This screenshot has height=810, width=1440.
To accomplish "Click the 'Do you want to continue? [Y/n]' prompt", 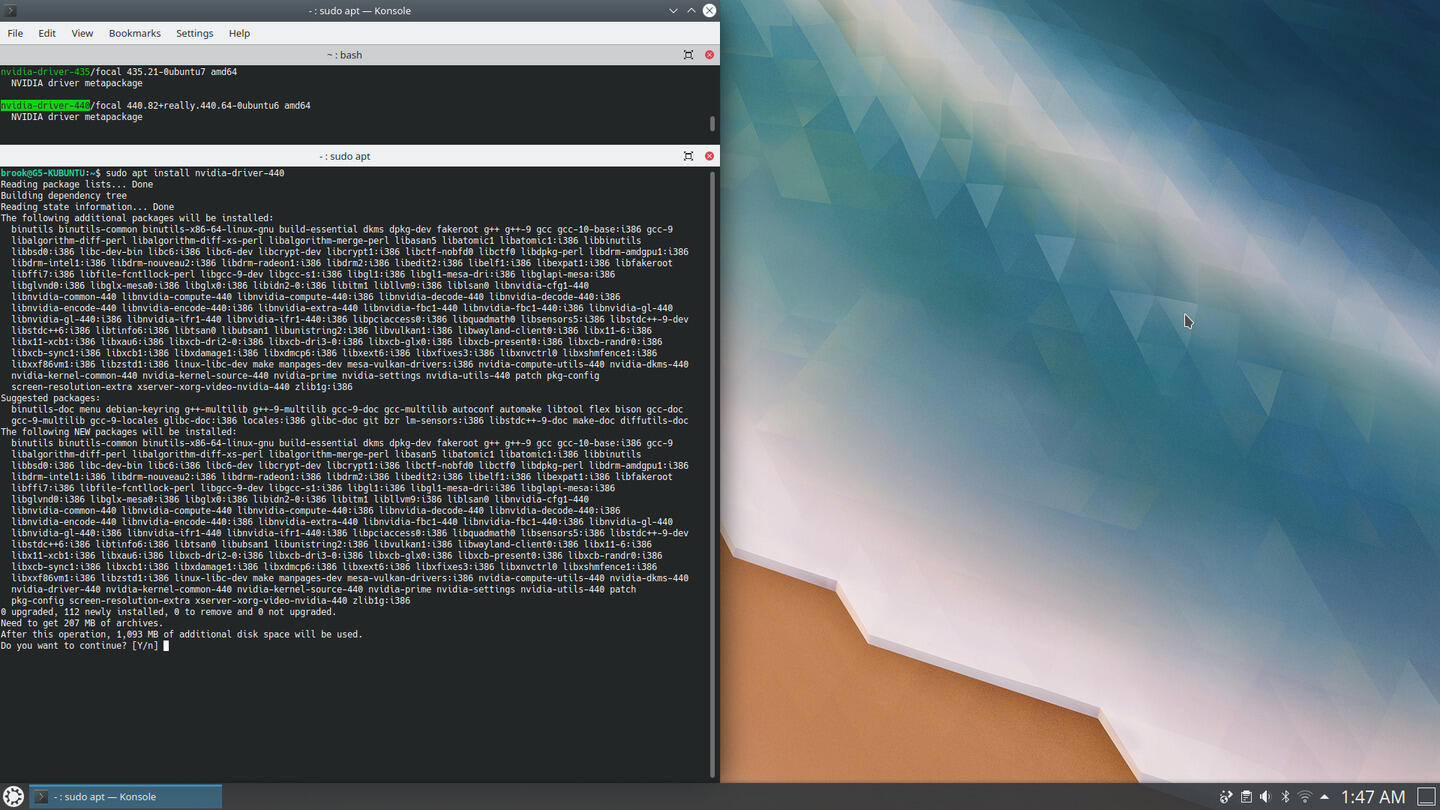I will click(x=79, y=645).
